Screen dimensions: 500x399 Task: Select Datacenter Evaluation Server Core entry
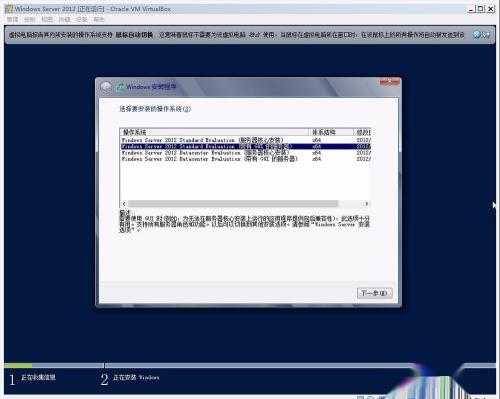tap(245, 153)
